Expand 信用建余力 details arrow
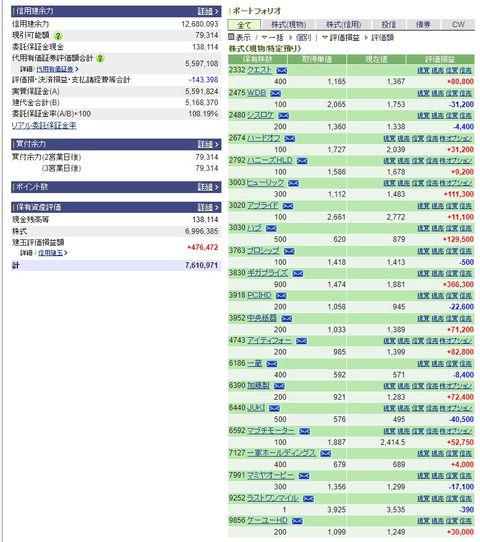 209,11
